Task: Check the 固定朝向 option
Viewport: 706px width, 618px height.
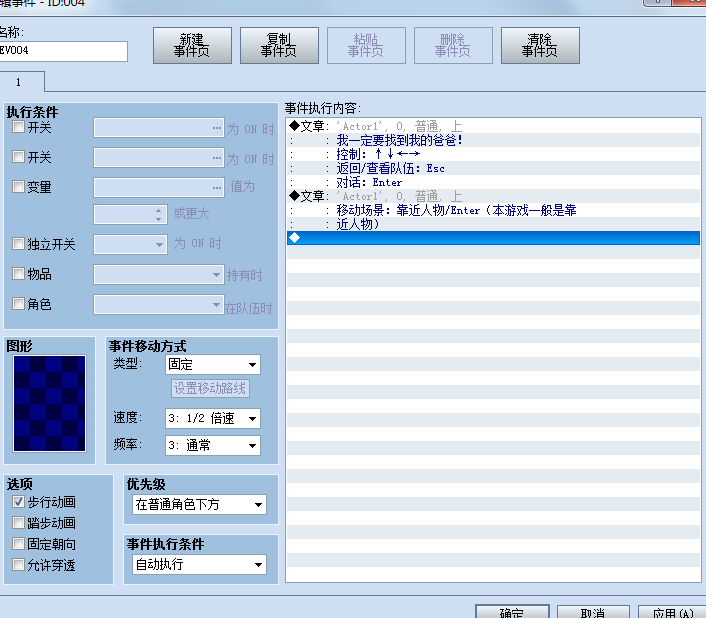Action: coord(18,544)
